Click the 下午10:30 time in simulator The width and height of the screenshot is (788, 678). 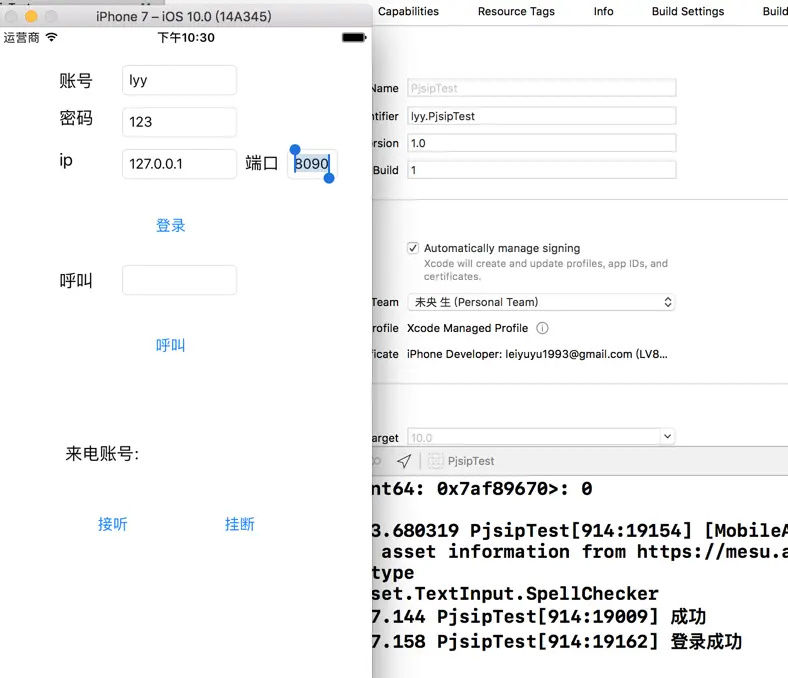[x=186, y=37]
